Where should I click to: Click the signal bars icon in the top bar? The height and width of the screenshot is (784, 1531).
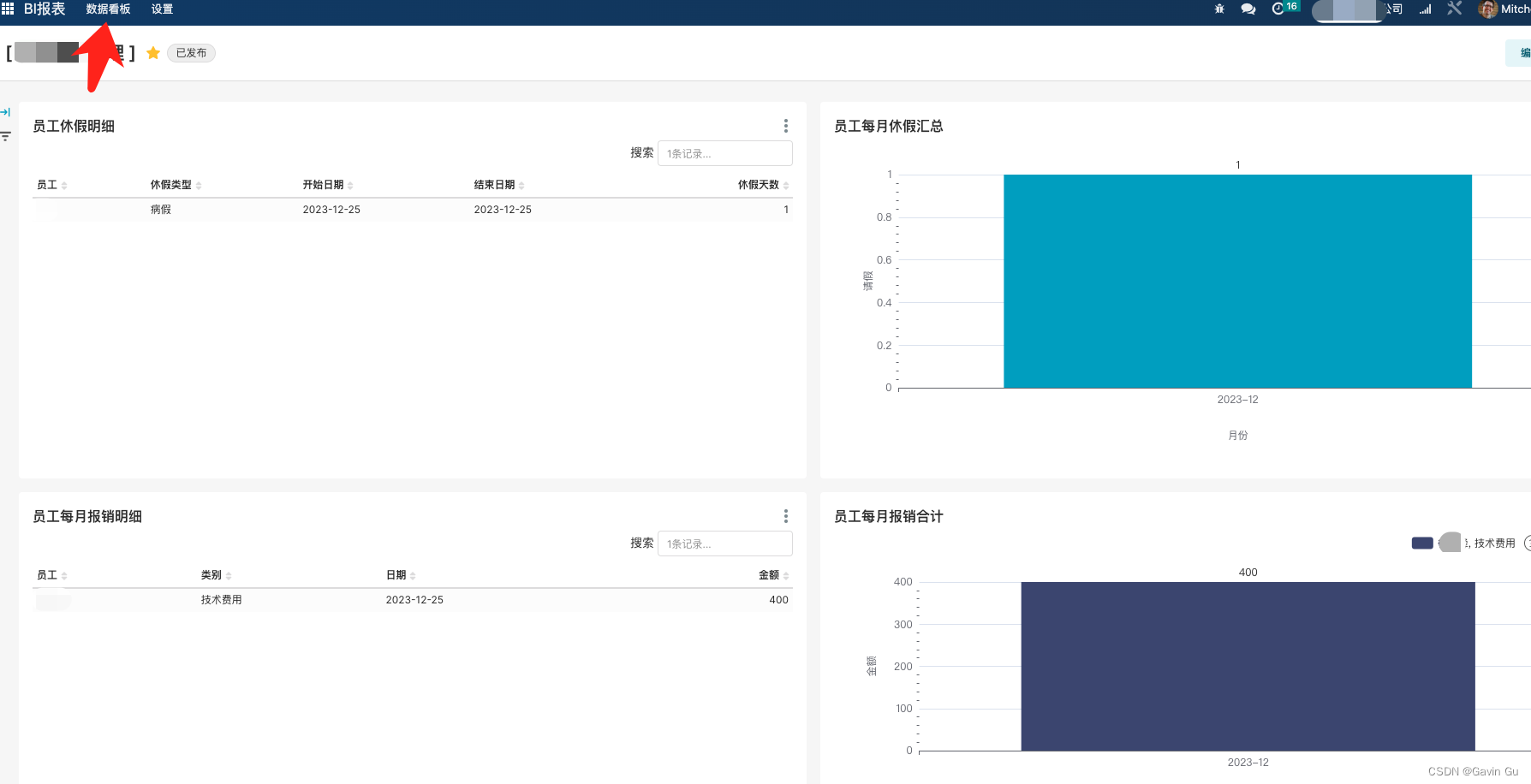coord(1425,9)
